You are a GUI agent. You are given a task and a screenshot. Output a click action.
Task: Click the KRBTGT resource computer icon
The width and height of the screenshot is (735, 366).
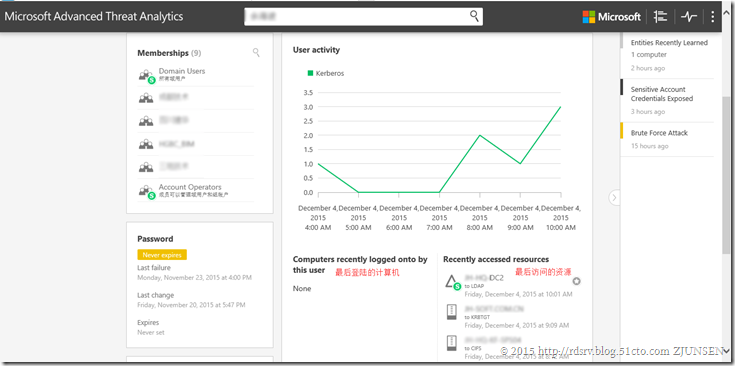[451, 313]
